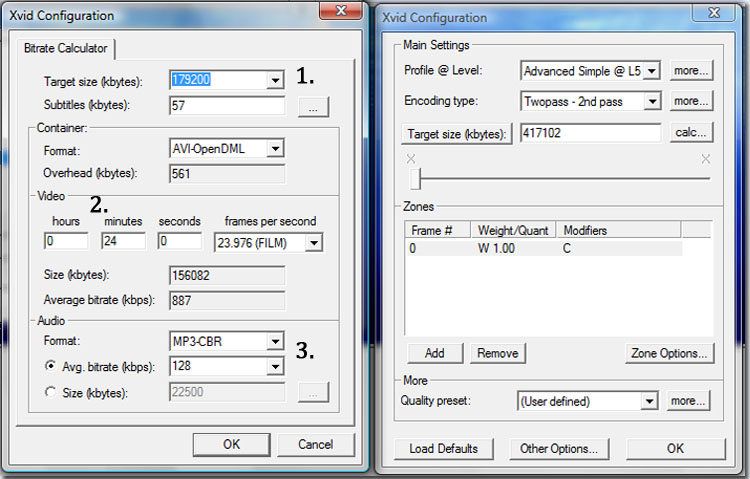Open the Target size dropdown in Bitrate Calculator
The height and width of the screenshot is (479, 750).
[276, 80]
